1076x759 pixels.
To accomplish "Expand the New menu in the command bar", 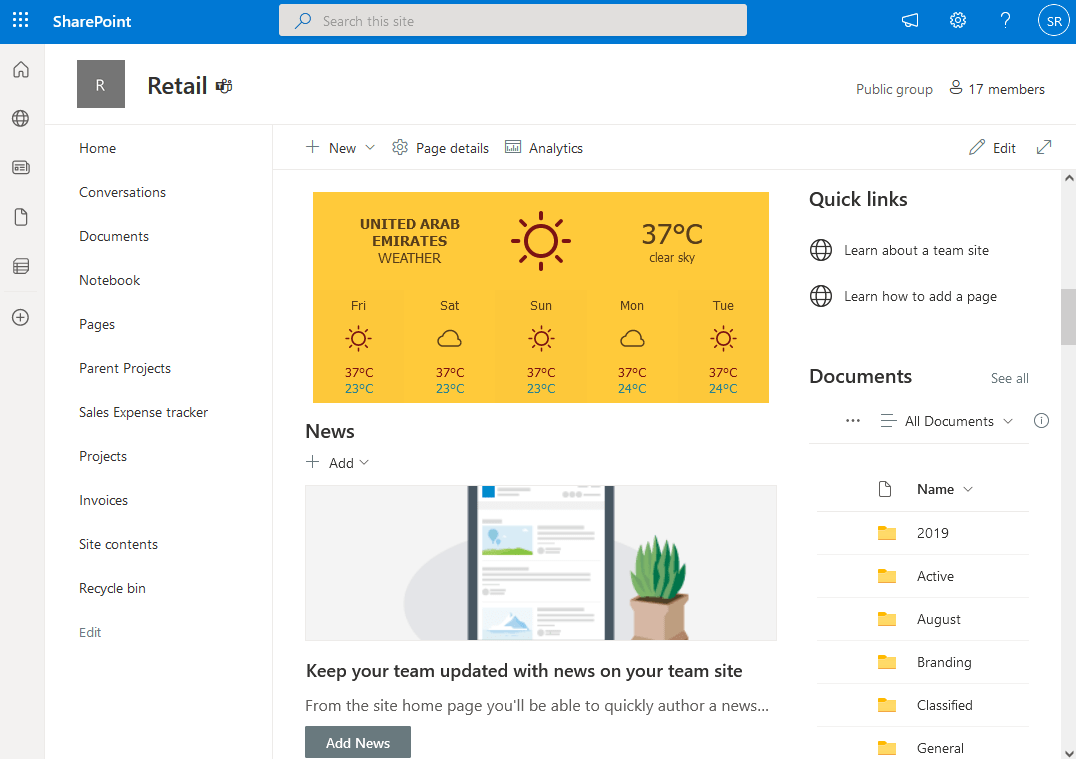I will tap(370, 147).
